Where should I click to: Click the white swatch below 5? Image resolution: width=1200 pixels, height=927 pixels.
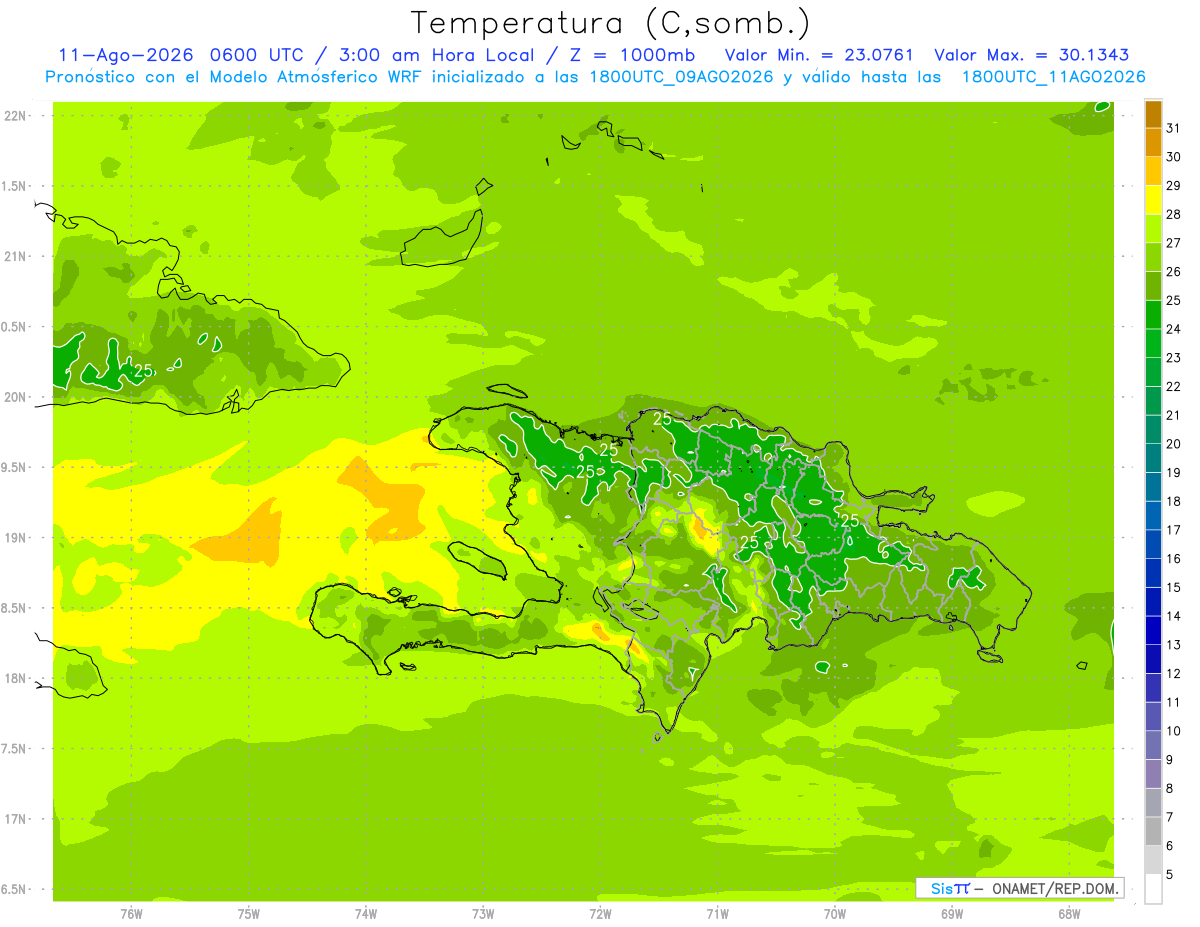(x=1153, y=889)
